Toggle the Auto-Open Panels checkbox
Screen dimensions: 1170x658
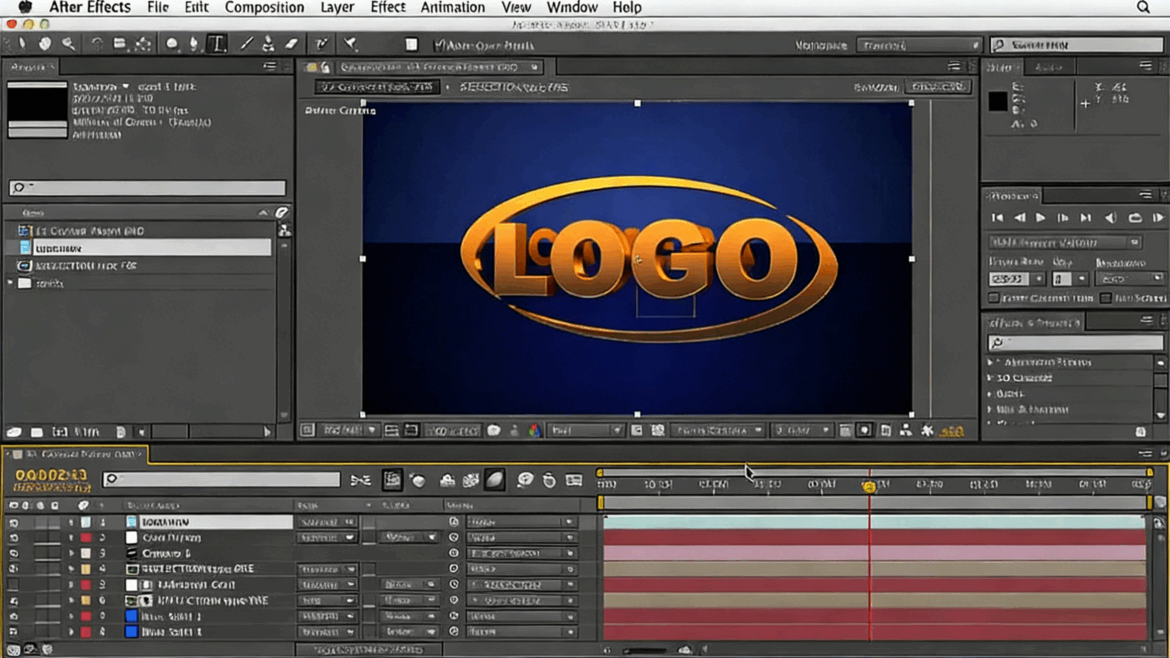click(x=439, y=45)
